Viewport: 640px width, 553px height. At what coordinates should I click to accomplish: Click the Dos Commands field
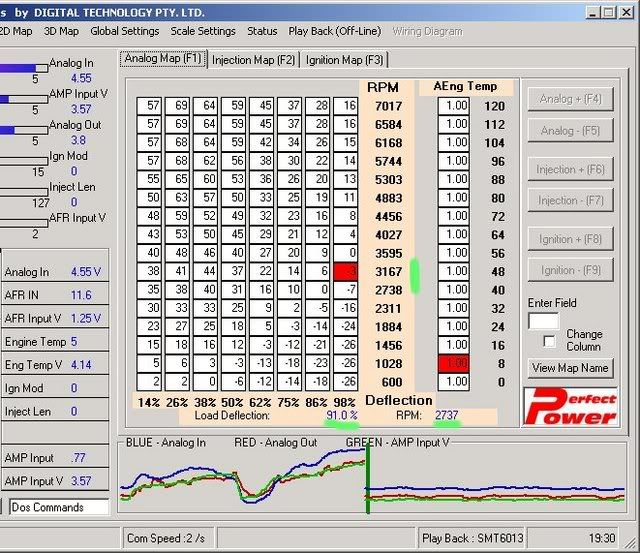[59, 507]
